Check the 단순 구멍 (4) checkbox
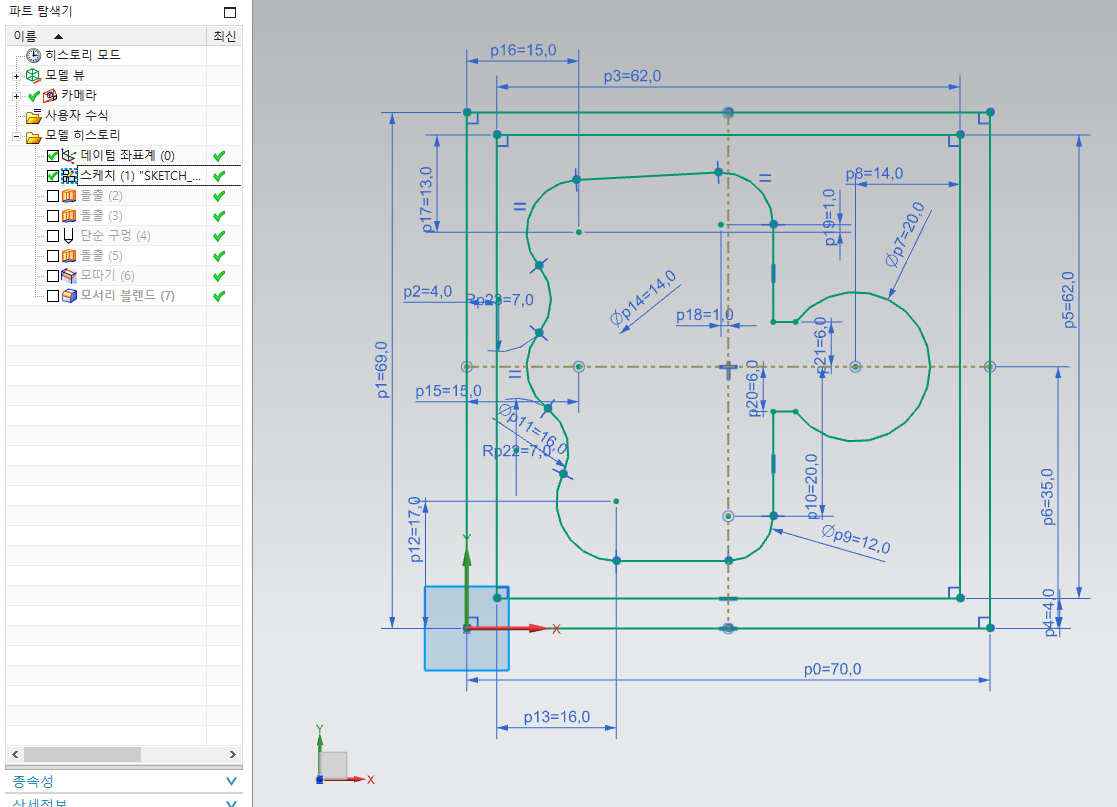Screen dimensions: 1117x807 pos(53,236)
